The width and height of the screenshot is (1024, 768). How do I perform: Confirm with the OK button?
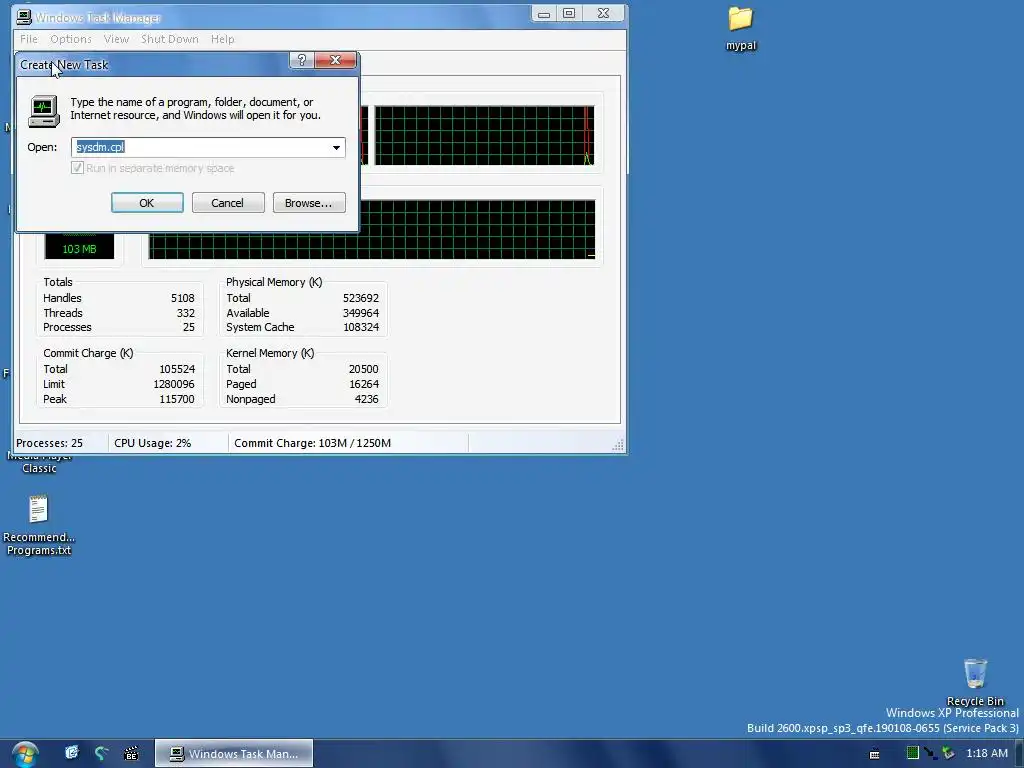pyautogui.click(x=147, y=203)
